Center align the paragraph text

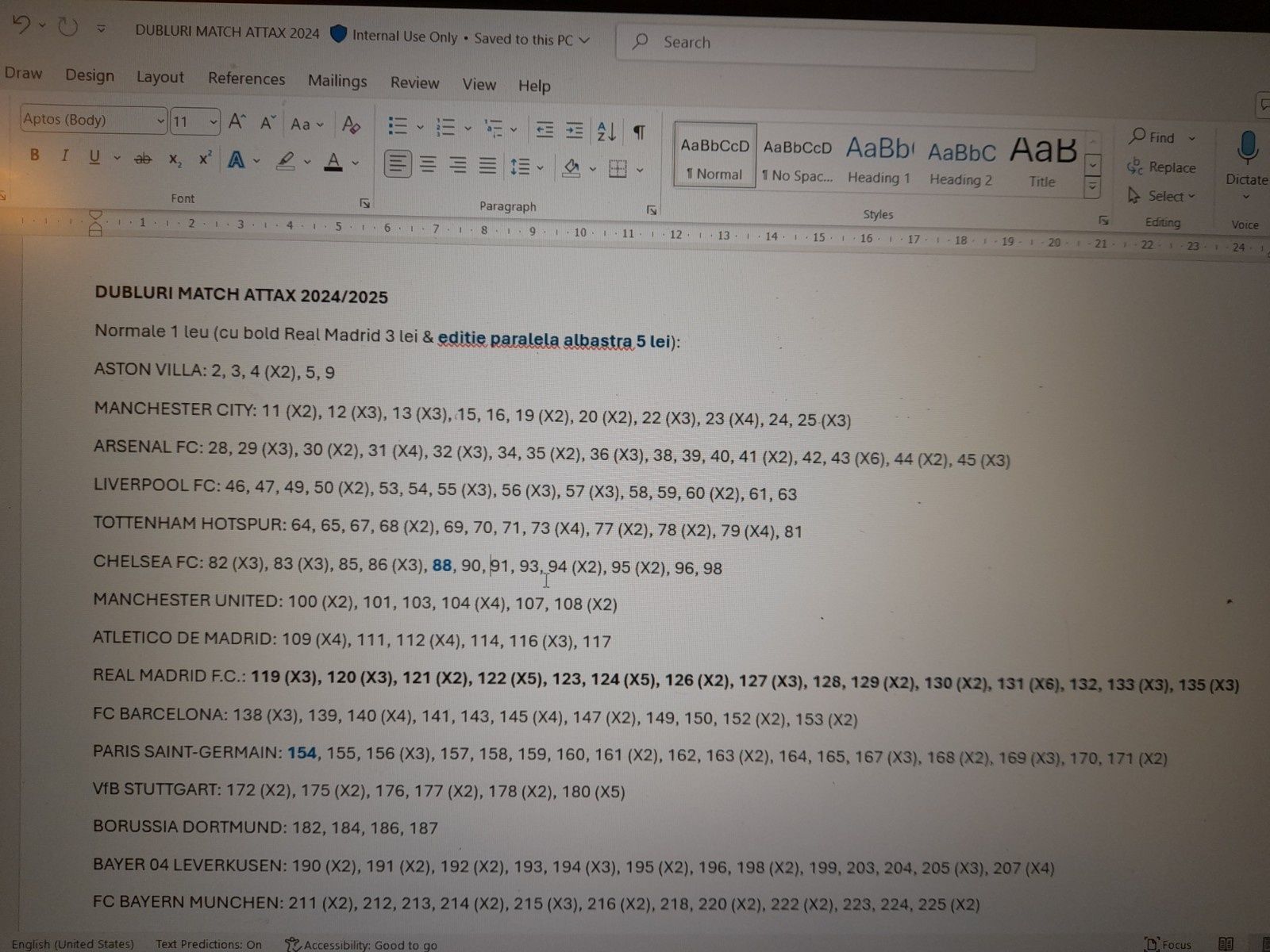point(428,164)
